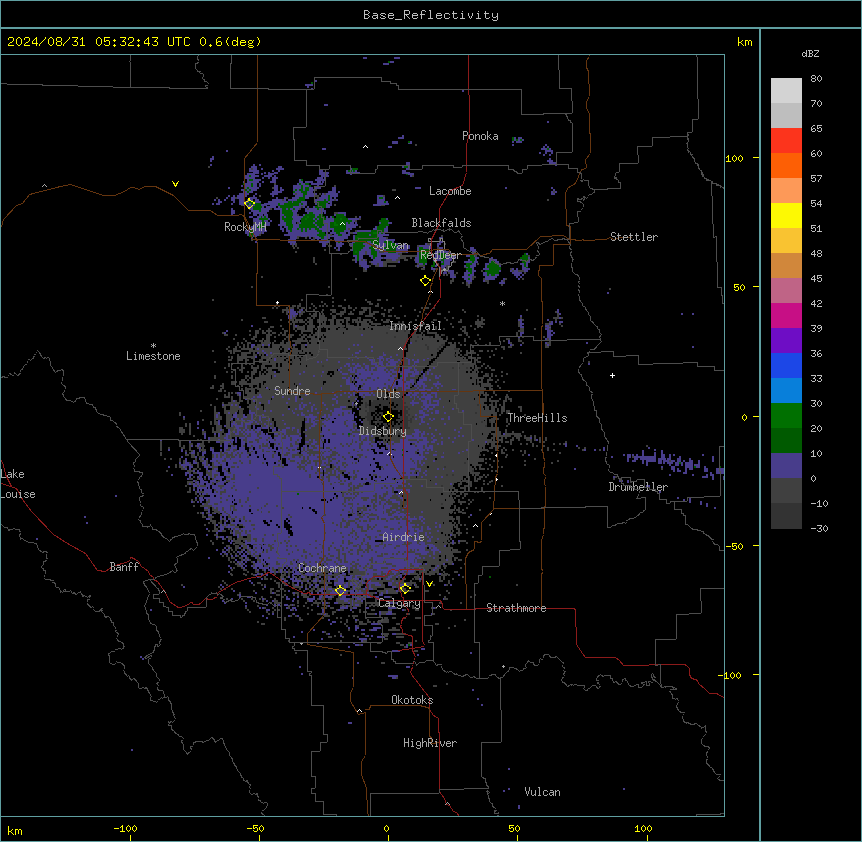Click the Calgary city label

point(399,603)
